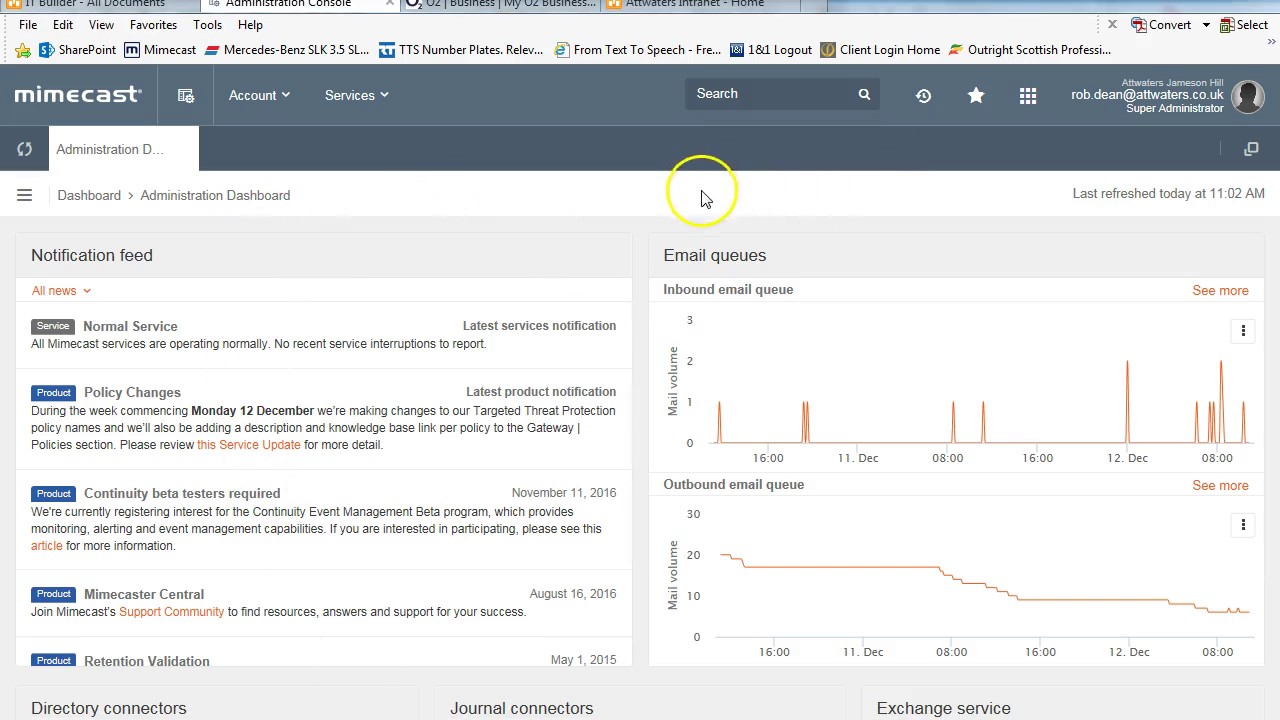Open the Mercedes-Benz SLK bookmark

pos(286,50)
